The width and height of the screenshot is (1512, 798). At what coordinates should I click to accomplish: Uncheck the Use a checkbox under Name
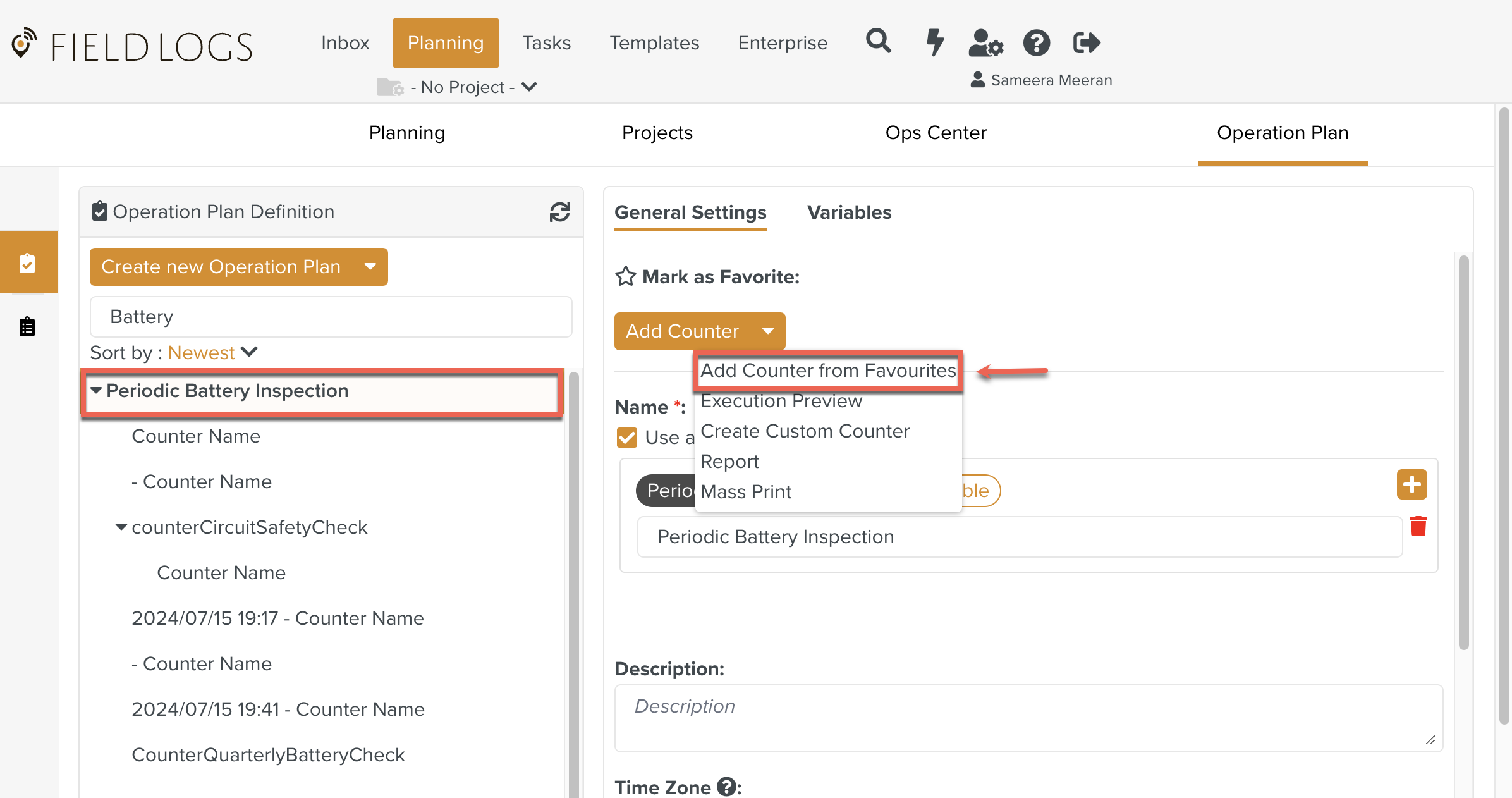[627, 437]
